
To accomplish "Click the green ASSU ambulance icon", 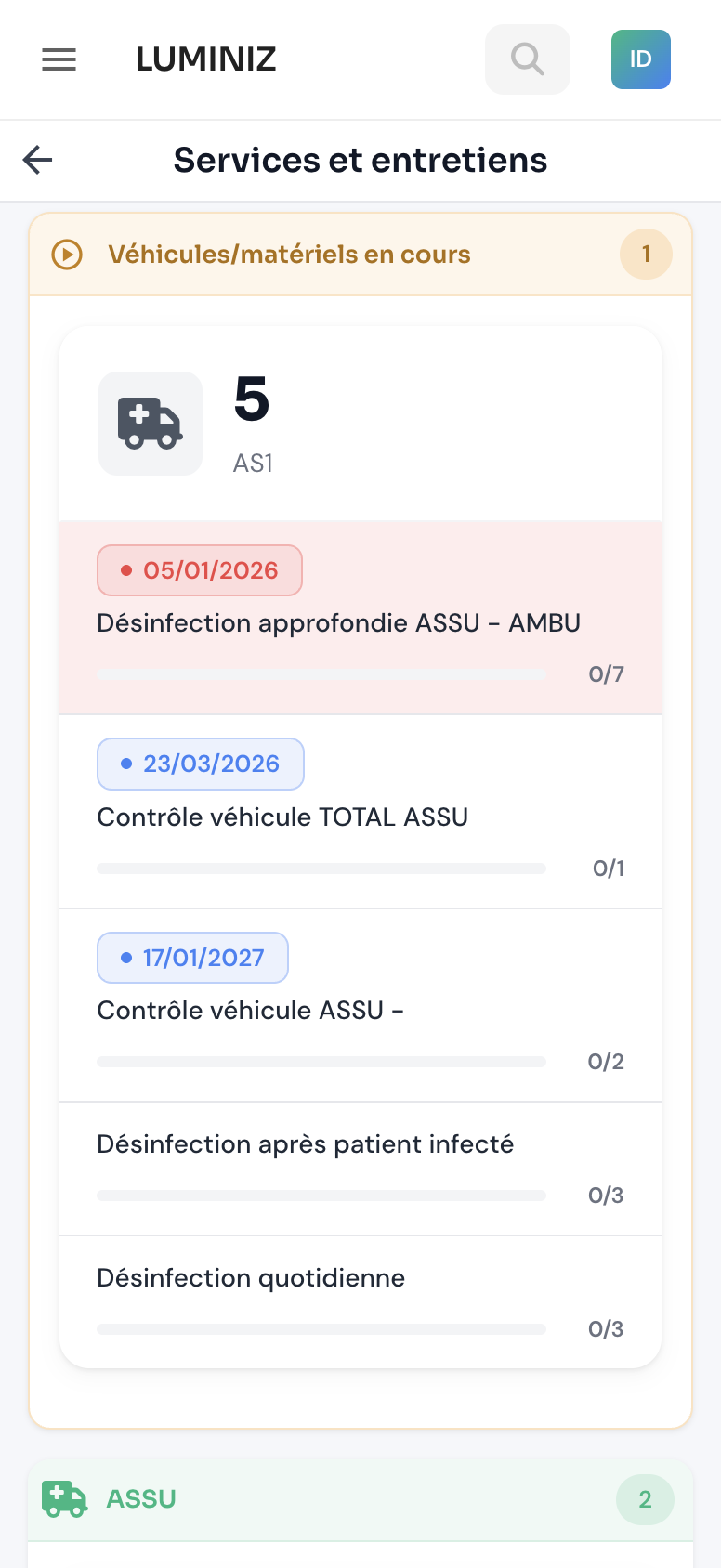I will pos(65,1498).
